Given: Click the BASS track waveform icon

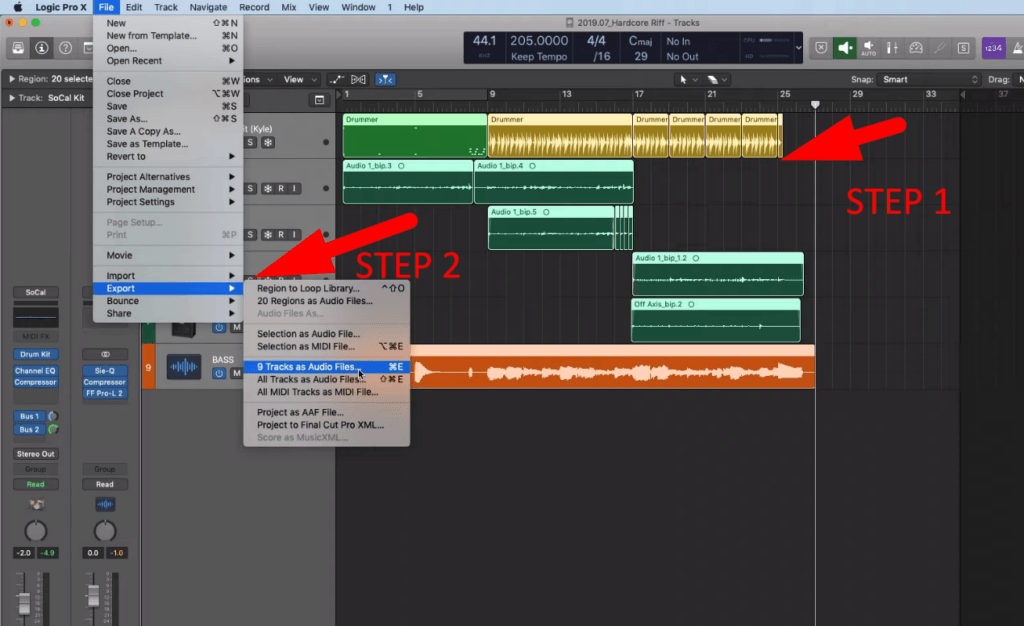Looking at the screenshot, I should (x=183, y=367).
